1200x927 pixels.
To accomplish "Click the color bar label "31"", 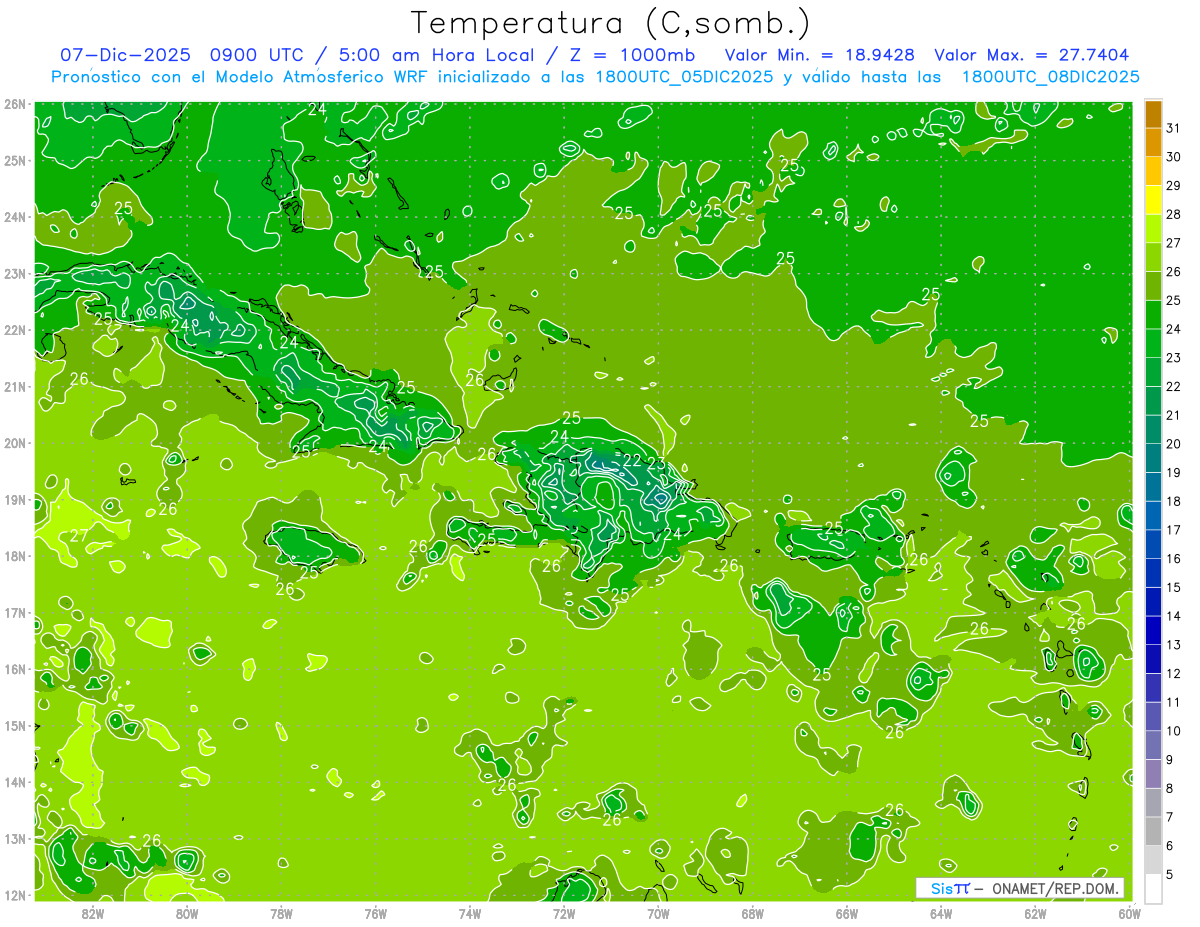I will [x=1173, y=128].
